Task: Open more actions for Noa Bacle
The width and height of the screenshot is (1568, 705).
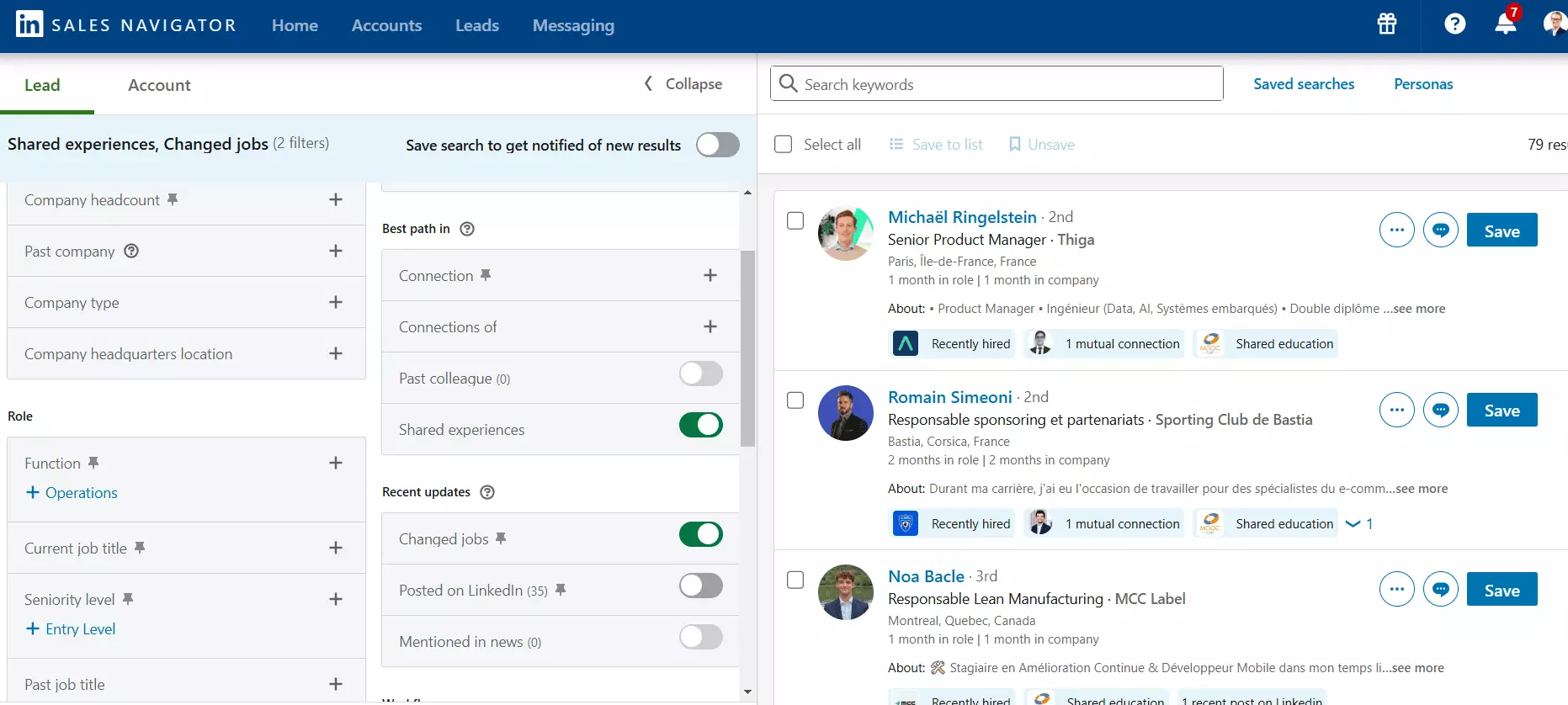Action: [x=1397, y=589]
